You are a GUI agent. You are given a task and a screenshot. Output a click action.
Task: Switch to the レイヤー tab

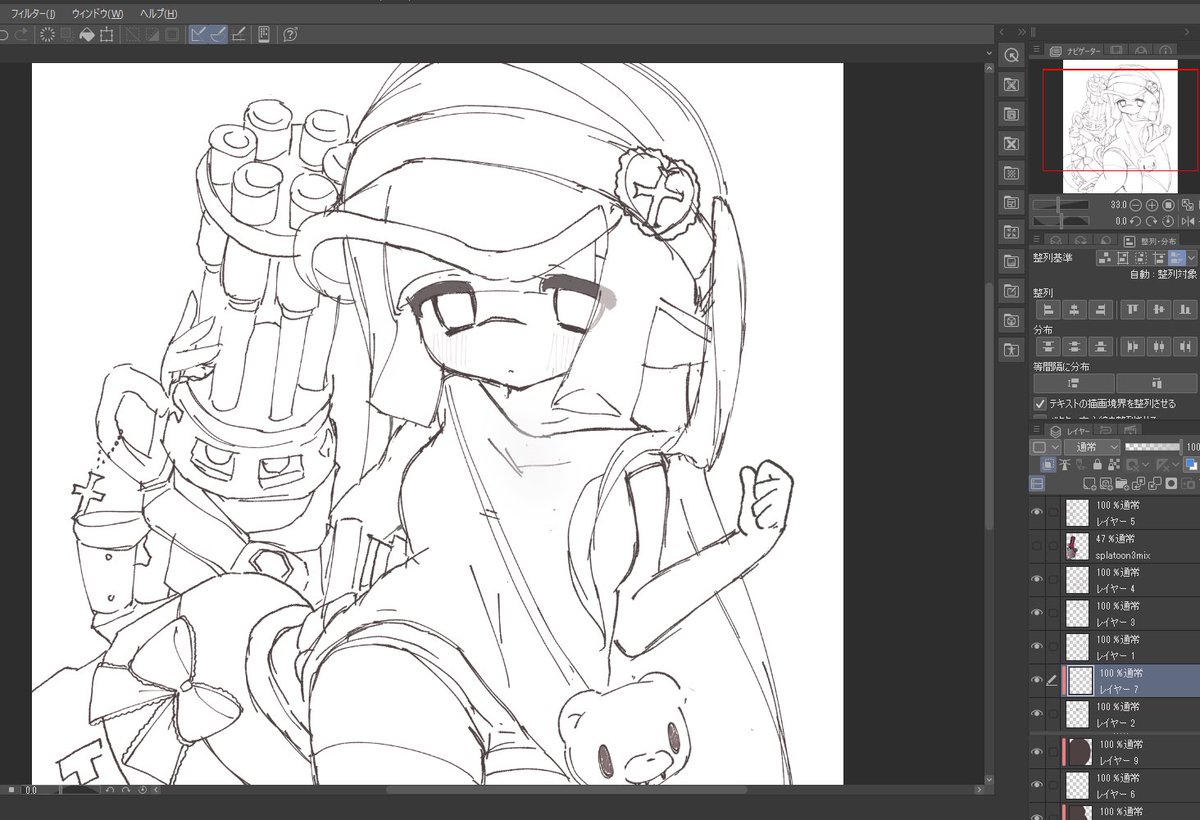(x=1071, y=431)
